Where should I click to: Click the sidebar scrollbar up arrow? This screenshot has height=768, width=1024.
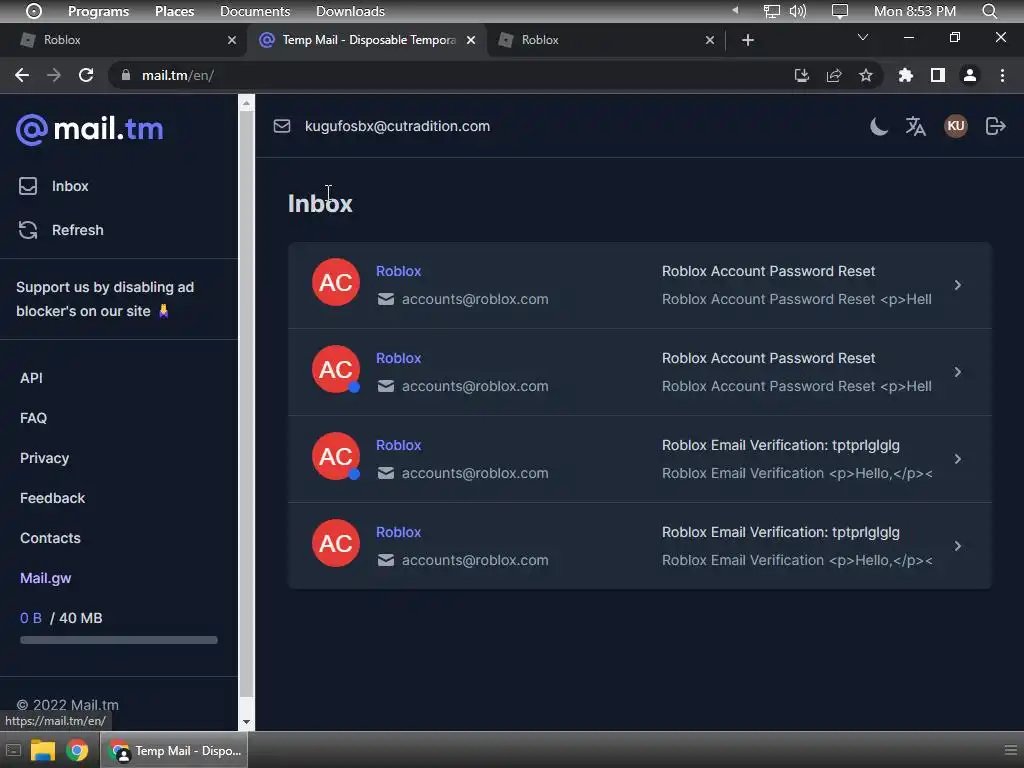[x=246, y=103]
